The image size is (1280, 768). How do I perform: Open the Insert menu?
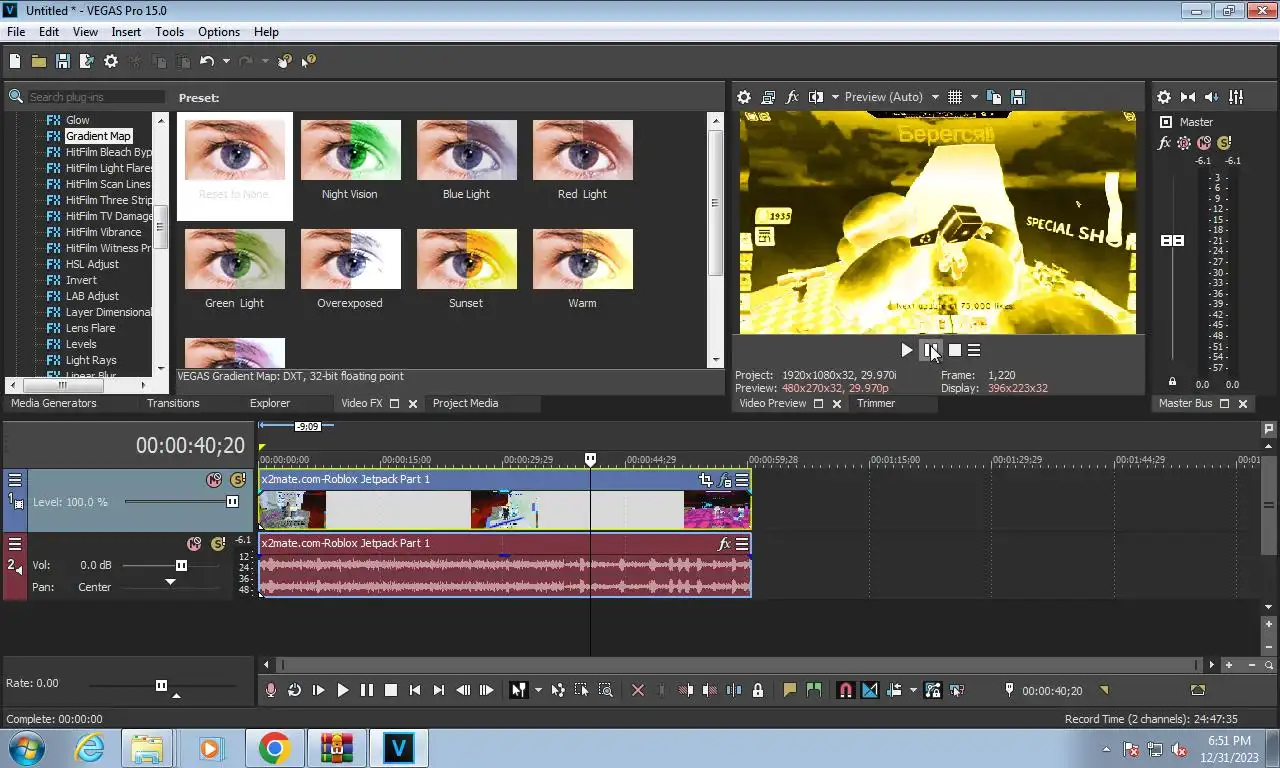click(x=126, y=32)
